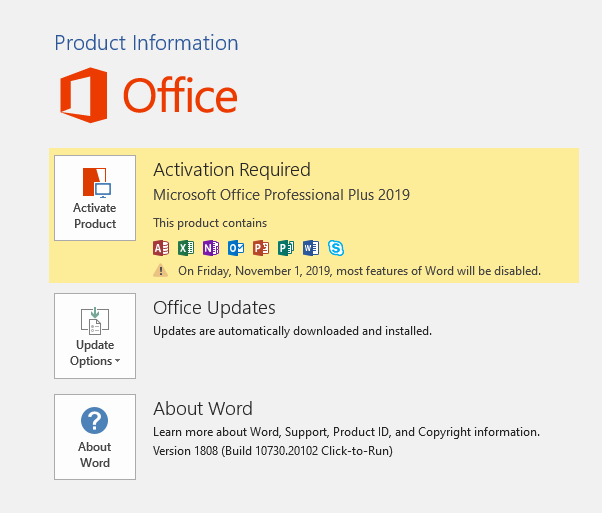Click the About Word heading text

[x=203, y=409]
